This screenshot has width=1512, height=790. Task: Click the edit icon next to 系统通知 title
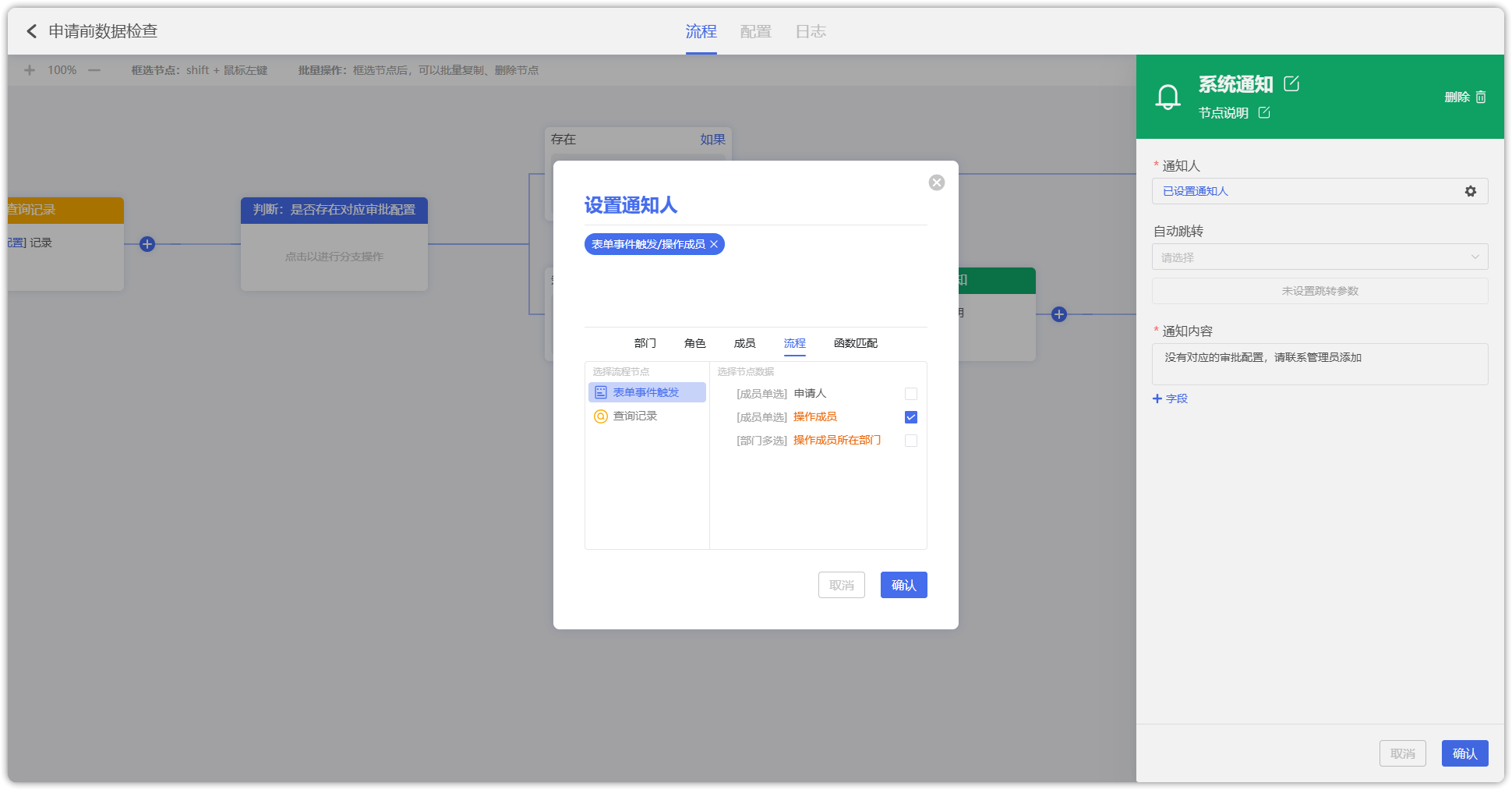click(1291, 83)
